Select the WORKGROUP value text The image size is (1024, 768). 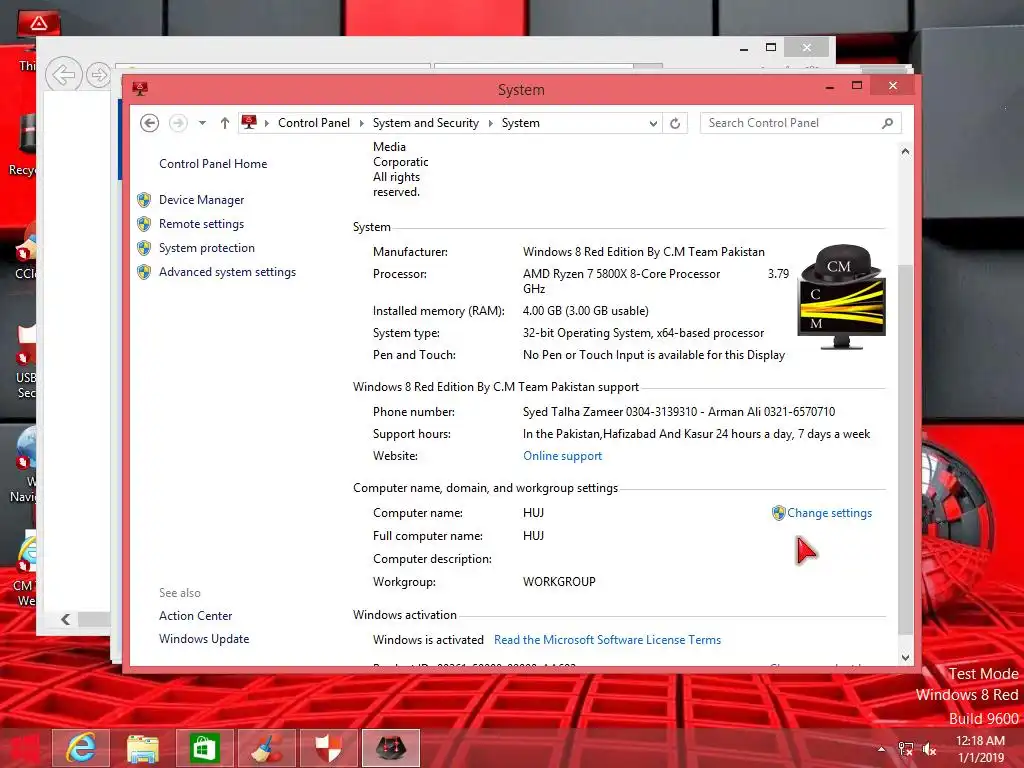[x=559, y=582]
